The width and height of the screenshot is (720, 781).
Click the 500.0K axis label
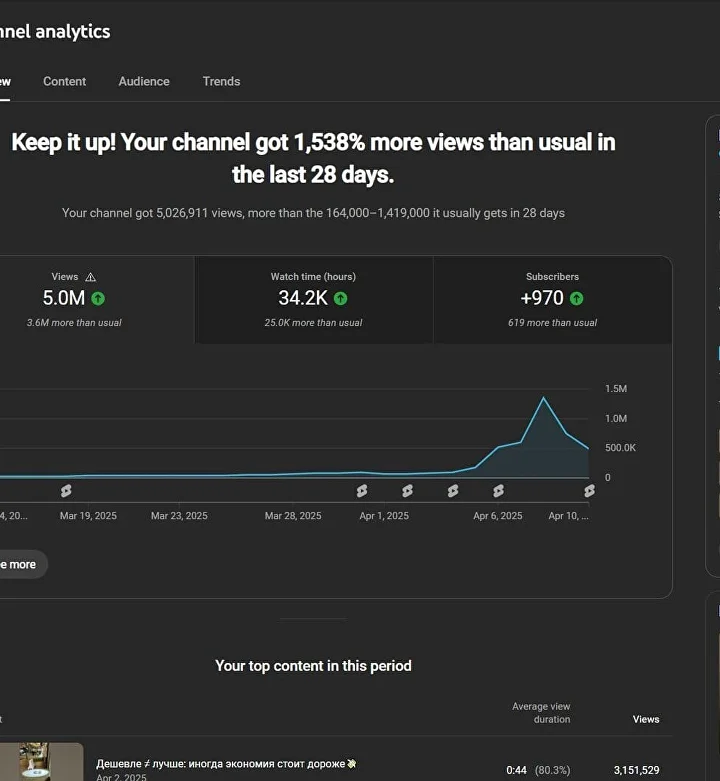click(x=620, y=448)
